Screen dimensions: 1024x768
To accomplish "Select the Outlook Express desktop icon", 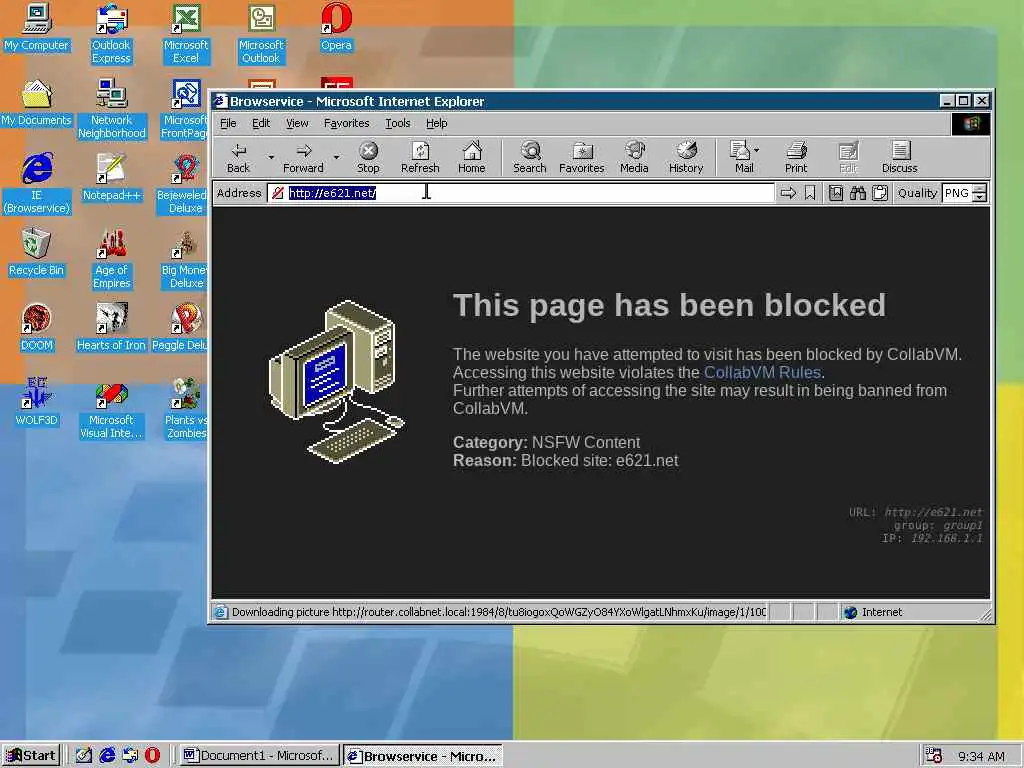I will [112, 34].
